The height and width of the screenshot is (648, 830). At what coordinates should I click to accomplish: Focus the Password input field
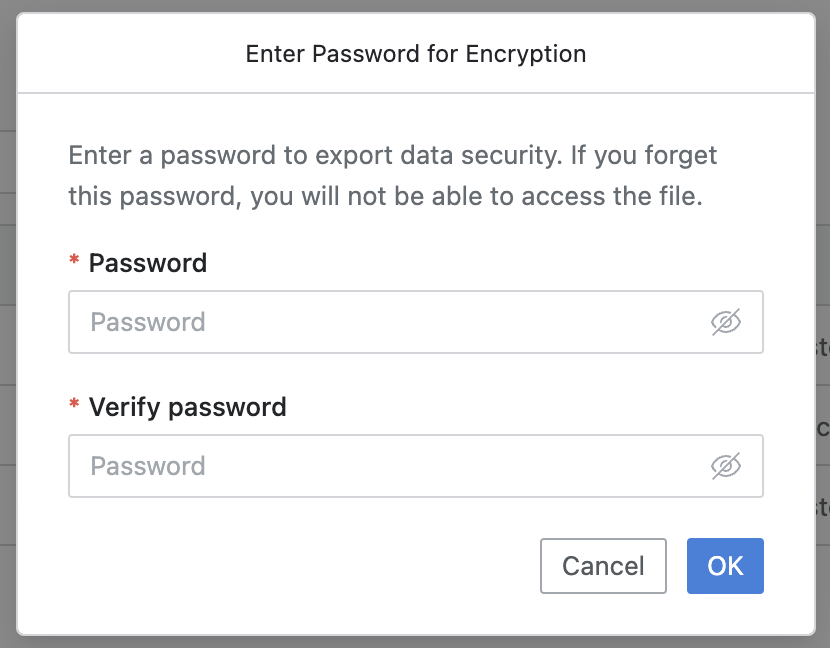pyautogui.click(x=416, y=322)
